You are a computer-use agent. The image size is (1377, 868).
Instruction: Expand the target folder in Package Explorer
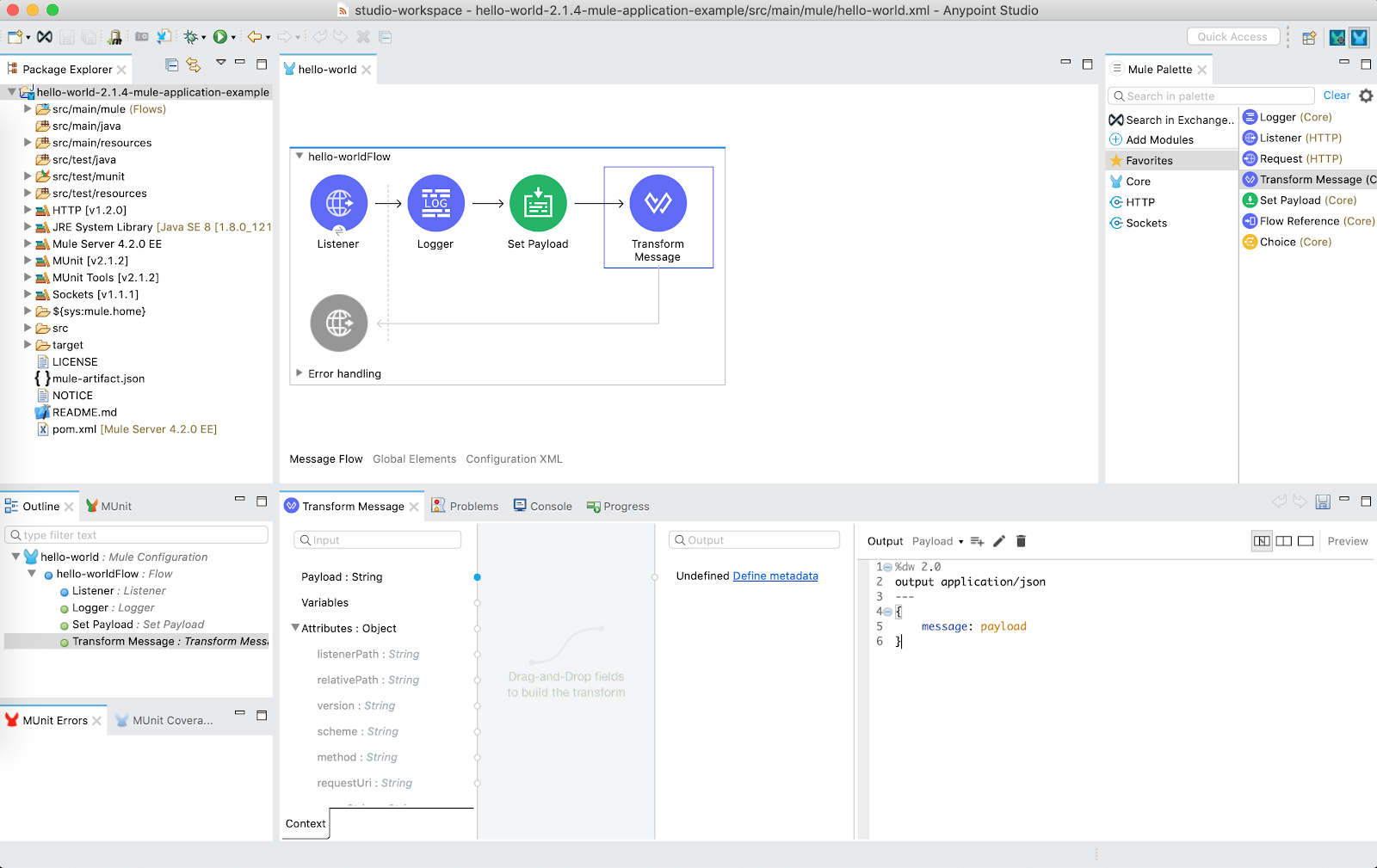coord(28,345)
